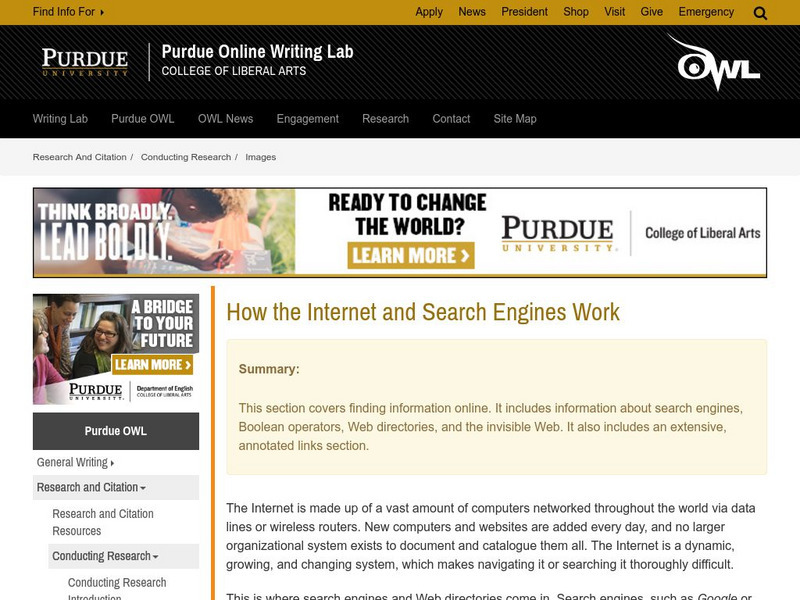800x600 pixels.
Task: Click College of Liberal Arts header subtitle
Action: (x=234, y=71)
